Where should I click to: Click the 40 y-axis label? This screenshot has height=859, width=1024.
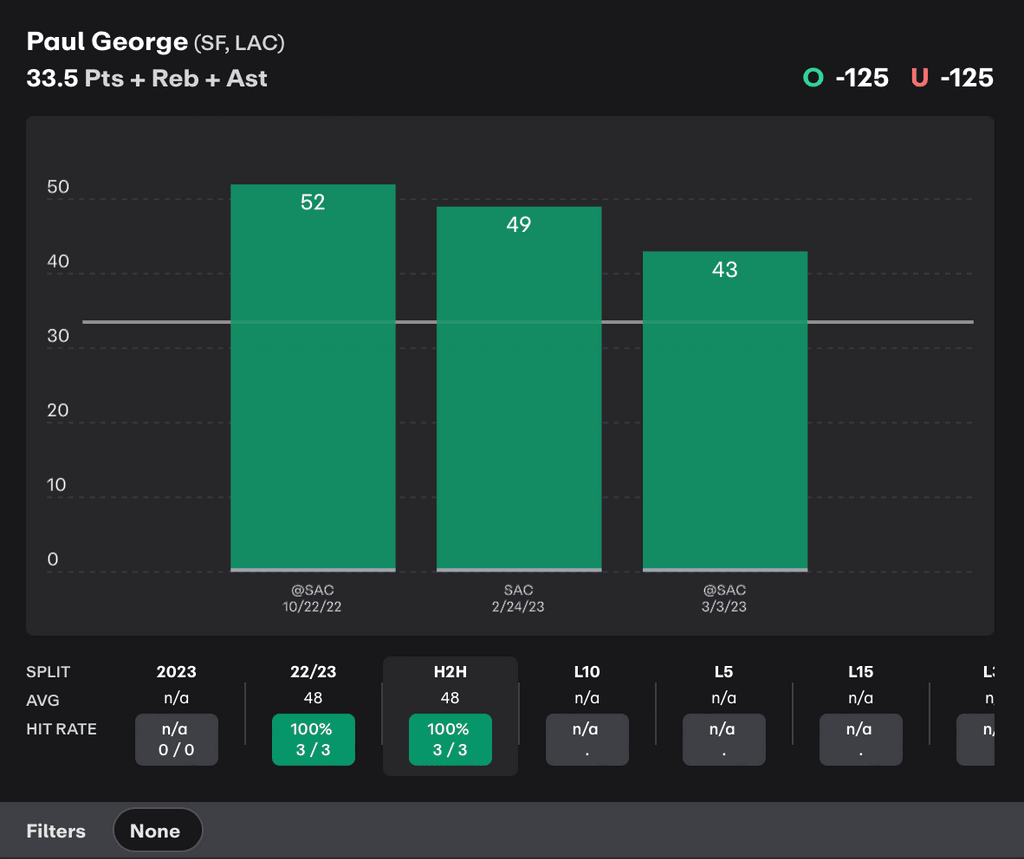pos(58,261)
